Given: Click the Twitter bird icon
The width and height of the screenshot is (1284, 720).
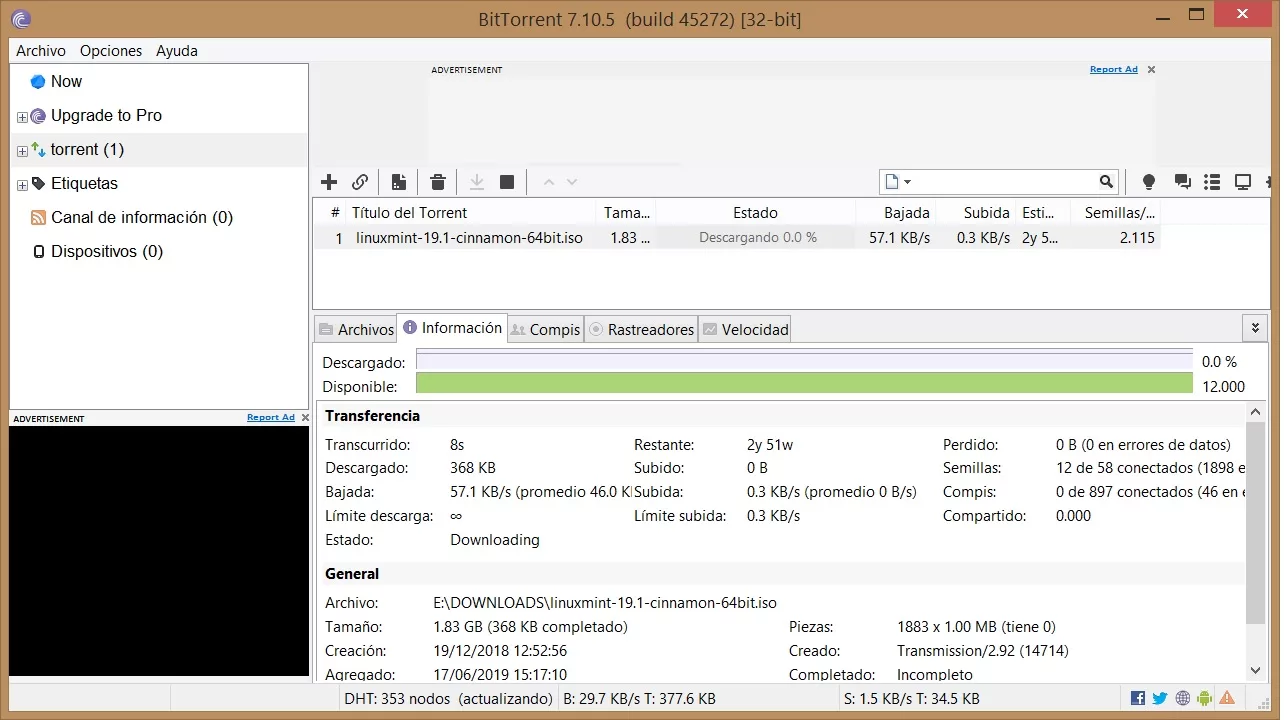Looking at the screenshot, I should point(1160,699).
